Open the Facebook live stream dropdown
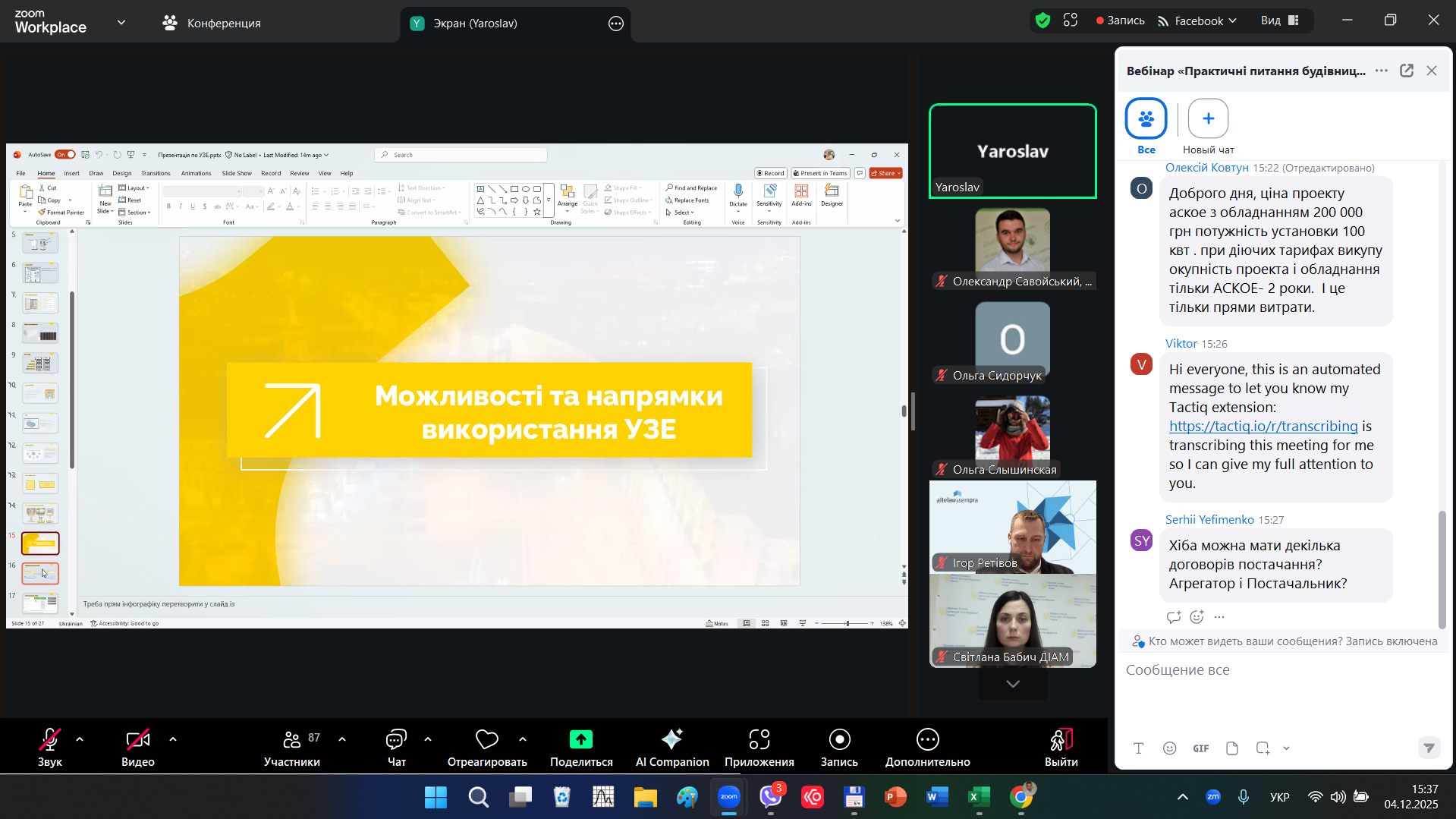 click(x=1197, y=20)
